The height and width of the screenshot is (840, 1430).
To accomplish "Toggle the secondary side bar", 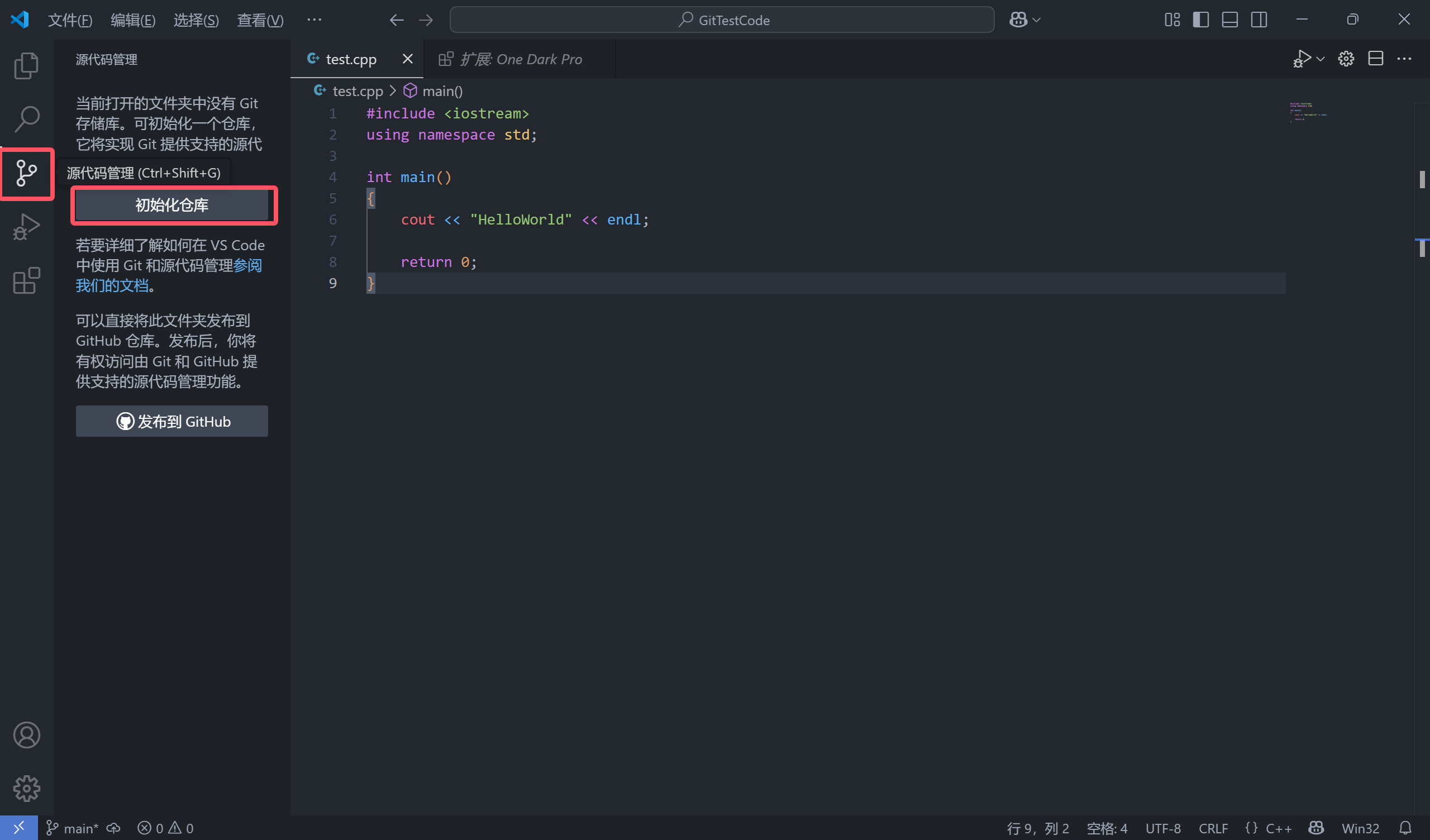I will (x=1259, y=20).
